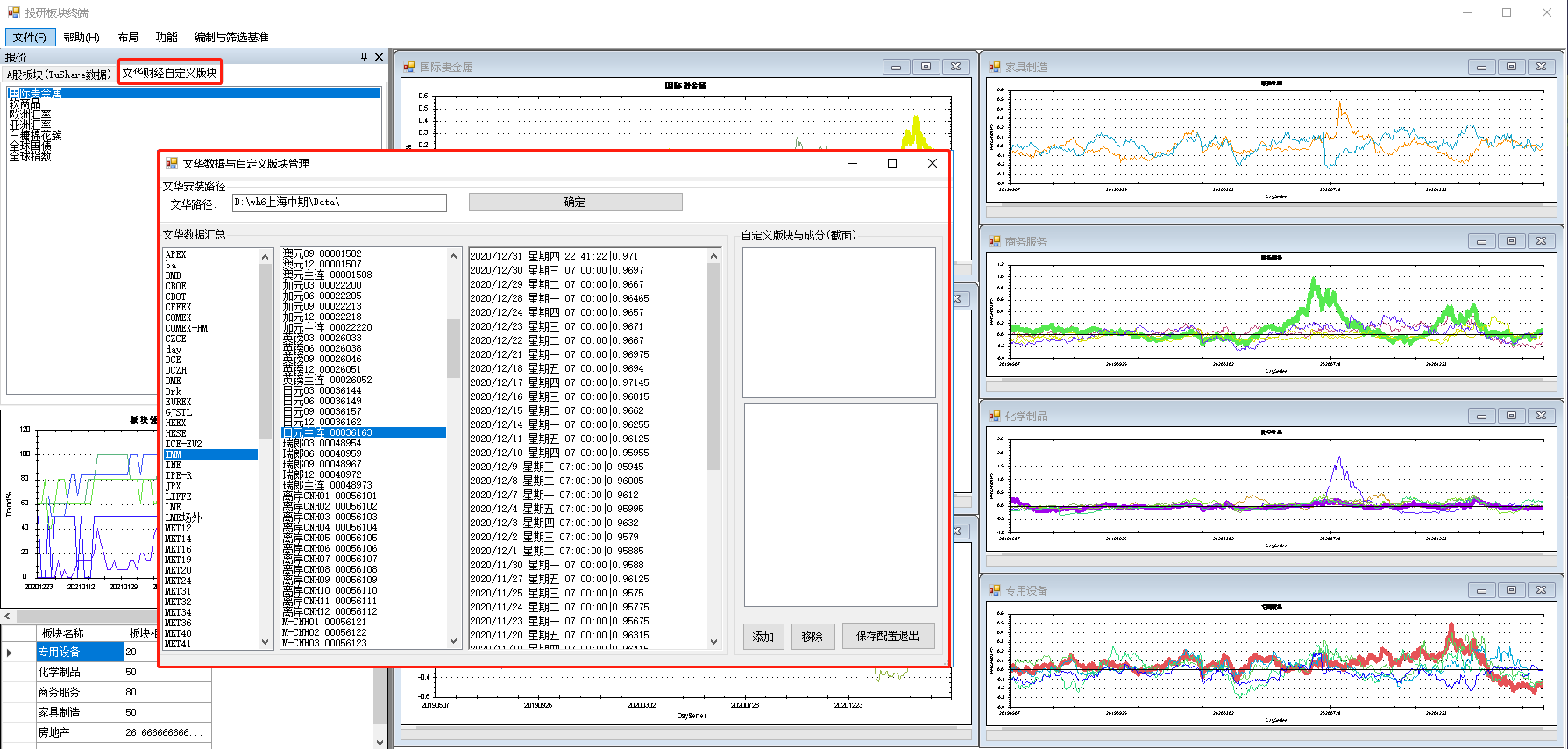Click the 确定 button next to file path
This screenshot has height=749, width=1568.
(575, 202)
